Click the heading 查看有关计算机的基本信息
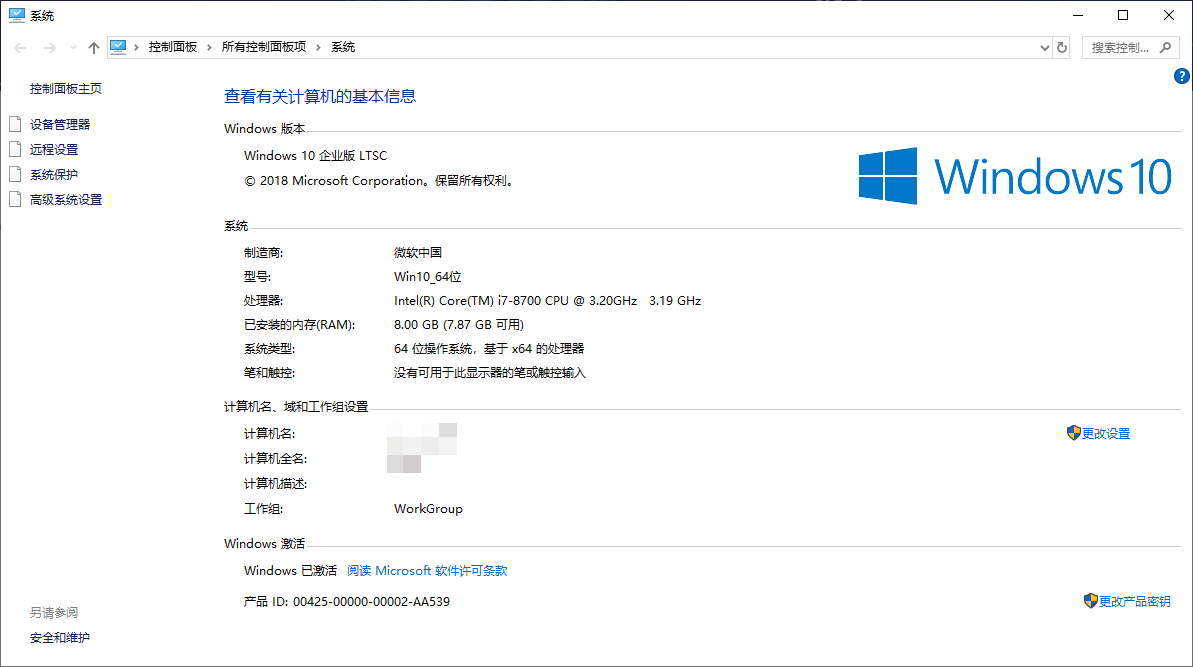The image size is (1193, 667). point(320,97)
